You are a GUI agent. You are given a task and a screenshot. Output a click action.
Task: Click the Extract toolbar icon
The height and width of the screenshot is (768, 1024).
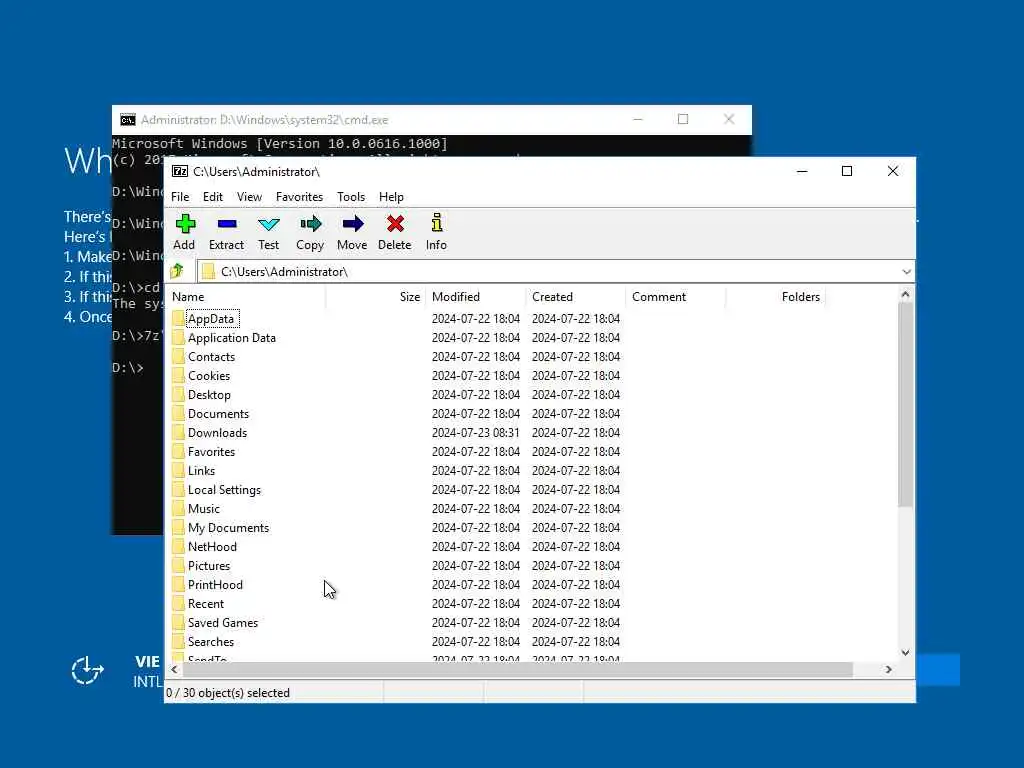click(227, 224)
